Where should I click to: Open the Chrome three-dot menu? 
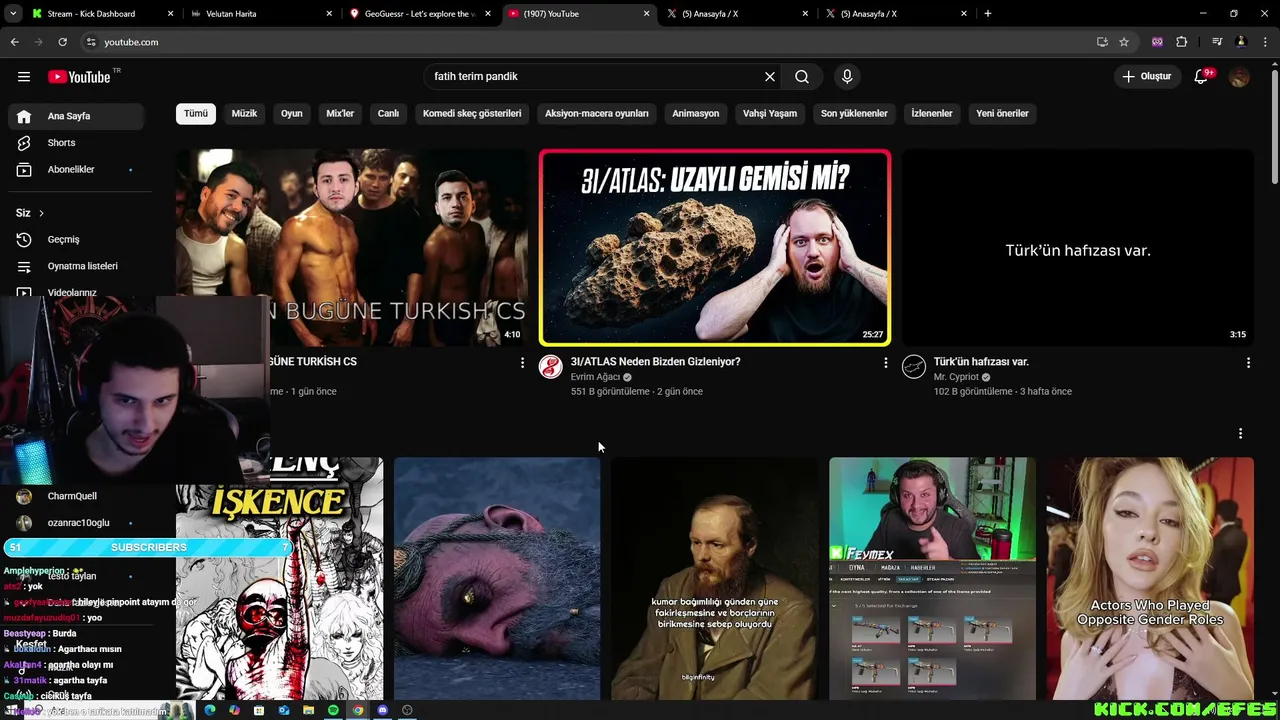[1264, 42]
